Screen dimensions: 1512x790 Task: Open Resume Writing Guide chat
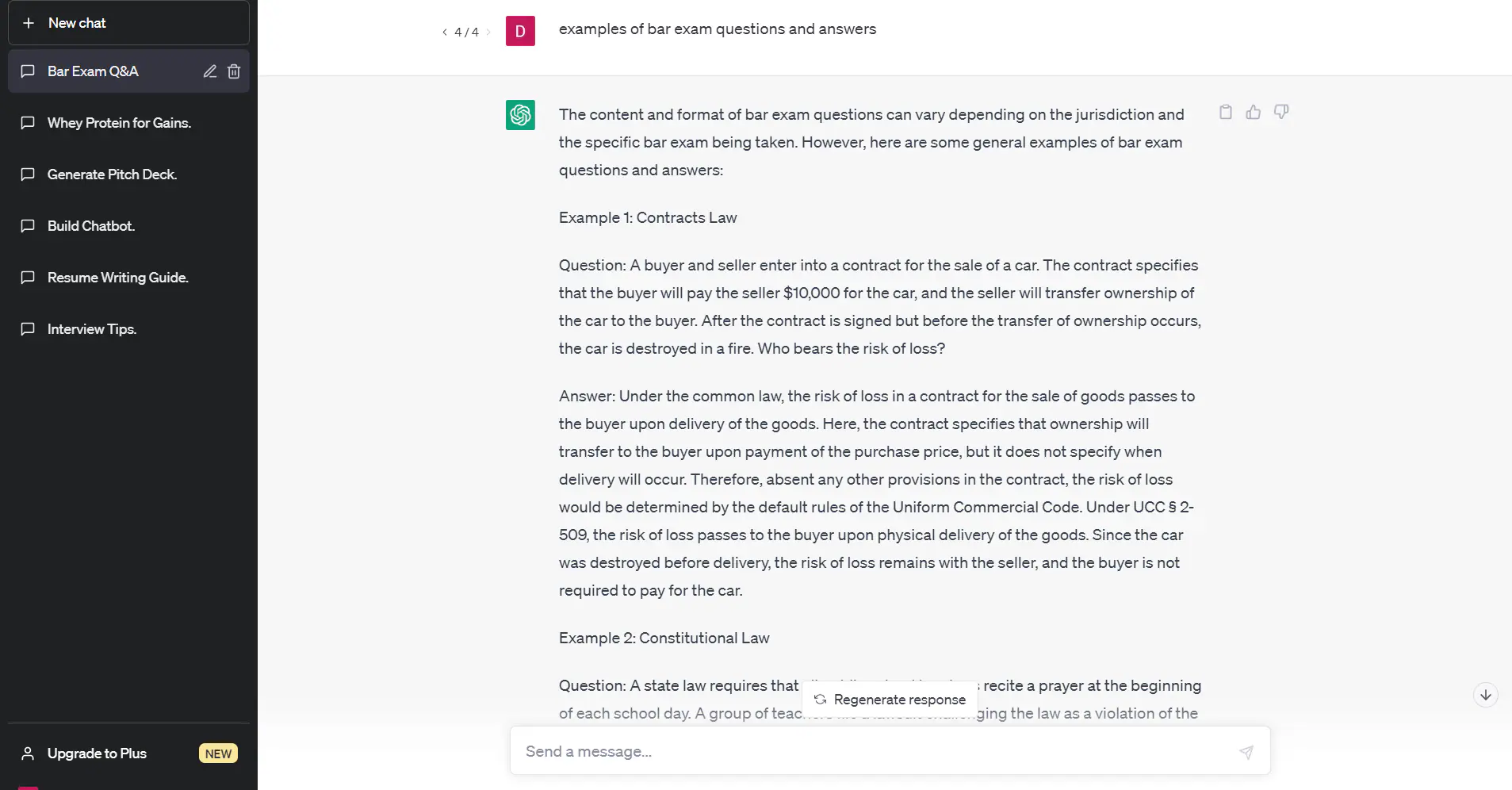pyautogui.click(x=117, y=278)
